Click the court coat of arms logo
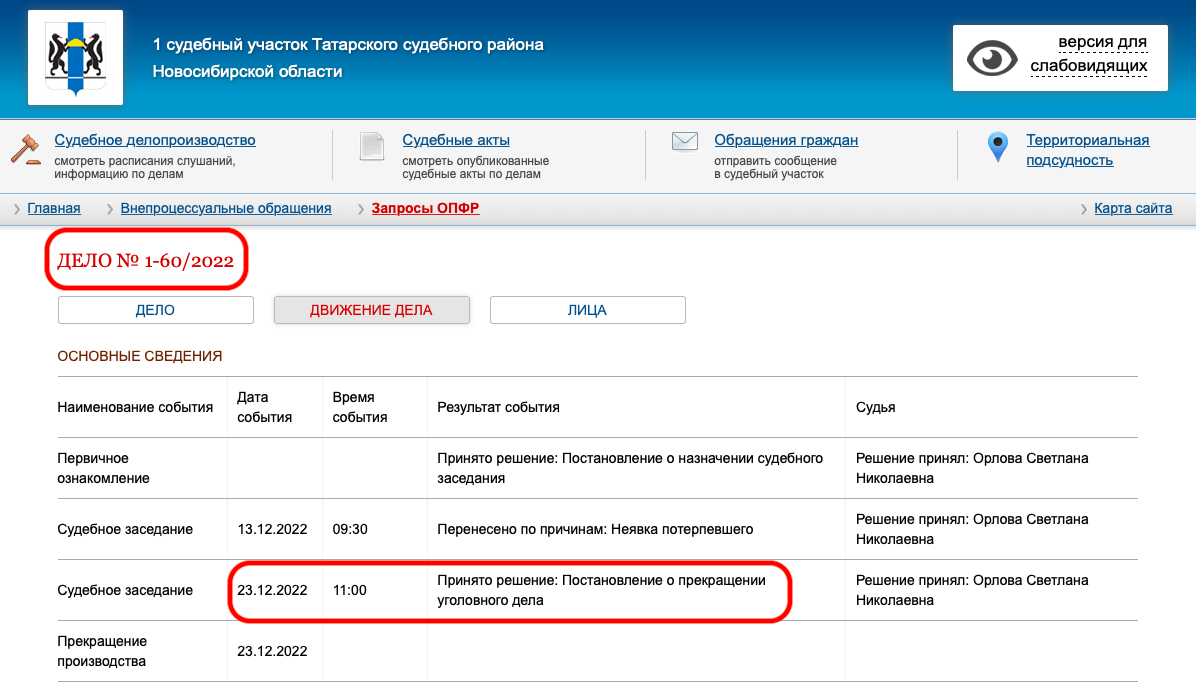The image size is (1196, 685). tap(75, 58)
